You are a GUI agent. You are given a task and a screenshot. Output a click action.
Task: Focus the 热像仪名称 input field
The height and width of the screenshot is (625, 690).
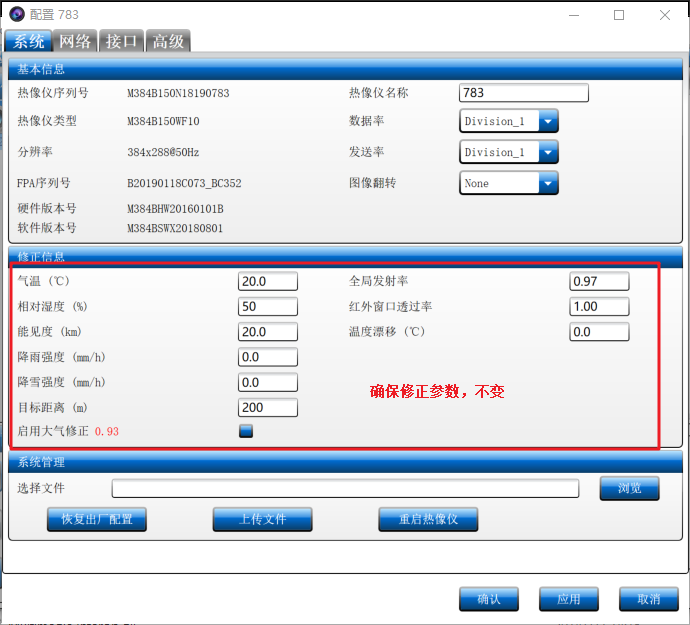523,93
